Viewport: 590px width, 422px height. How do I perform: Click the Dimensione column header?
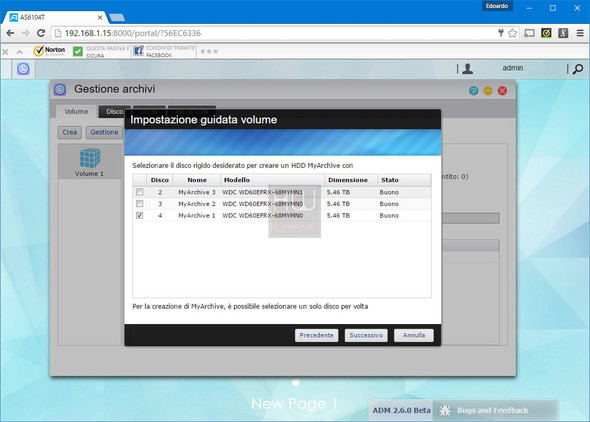coord(351,180)
